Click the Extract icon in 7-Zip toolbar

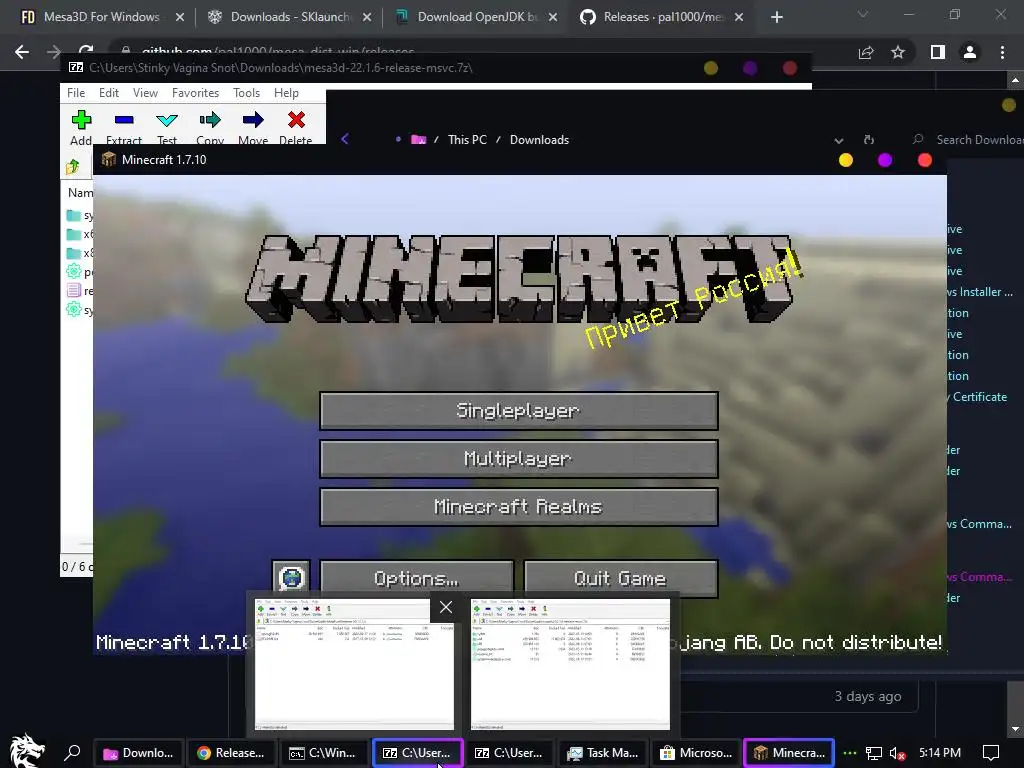(x=124, y=120)
